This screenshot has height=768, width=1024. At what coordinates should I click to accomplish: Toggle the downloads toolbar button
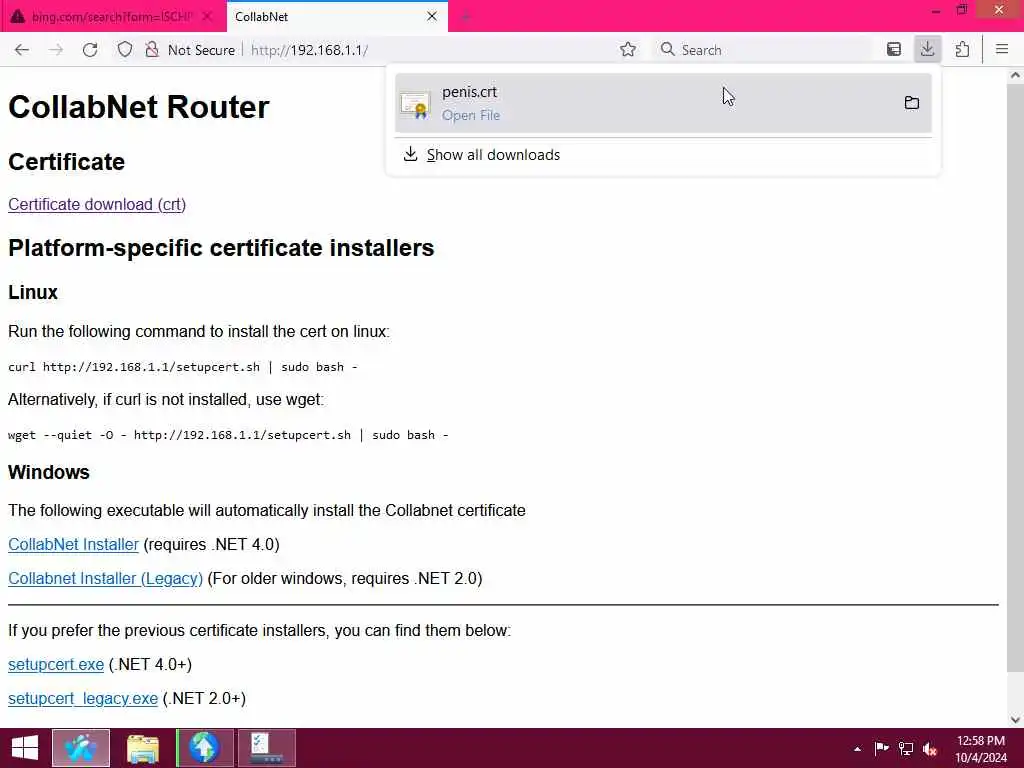[927, 50]
